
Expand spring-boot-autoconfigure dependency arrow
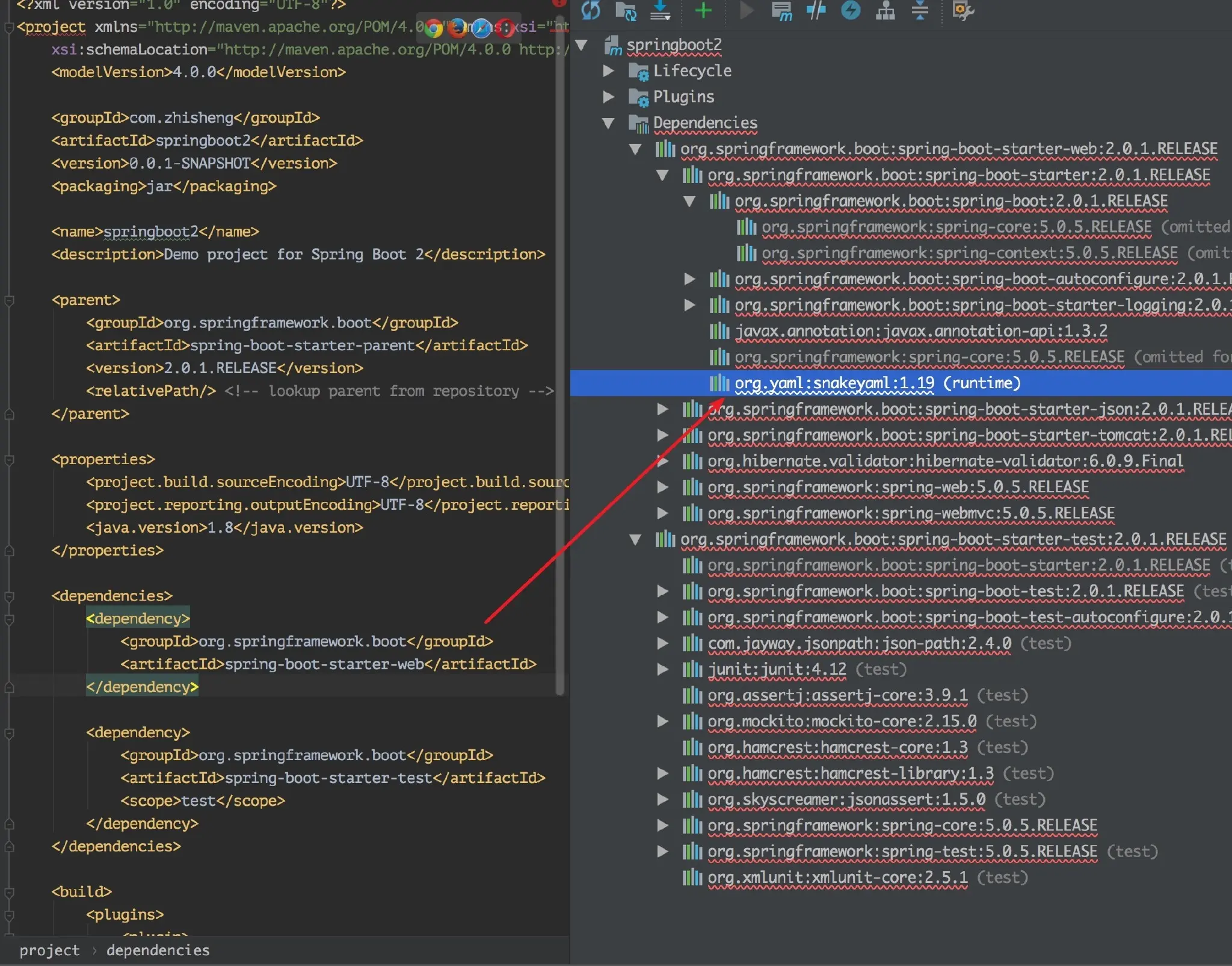[689, 279]
